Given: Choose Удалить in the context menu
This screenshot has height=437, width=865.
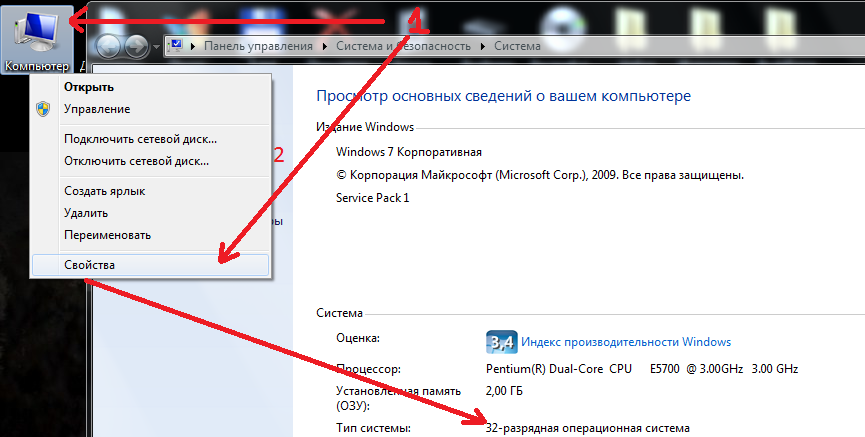Looking at the screenshot, I should click(x=150, y=213).
